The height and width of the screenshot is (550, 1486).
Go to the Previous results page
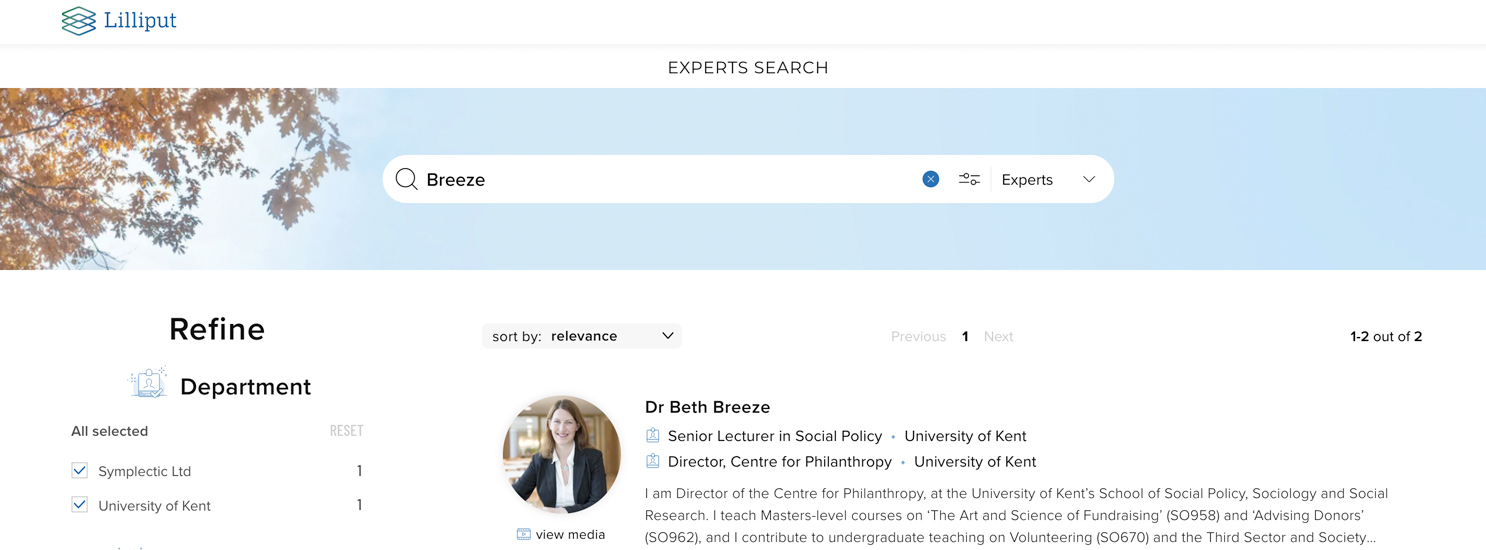click(918, 336)
